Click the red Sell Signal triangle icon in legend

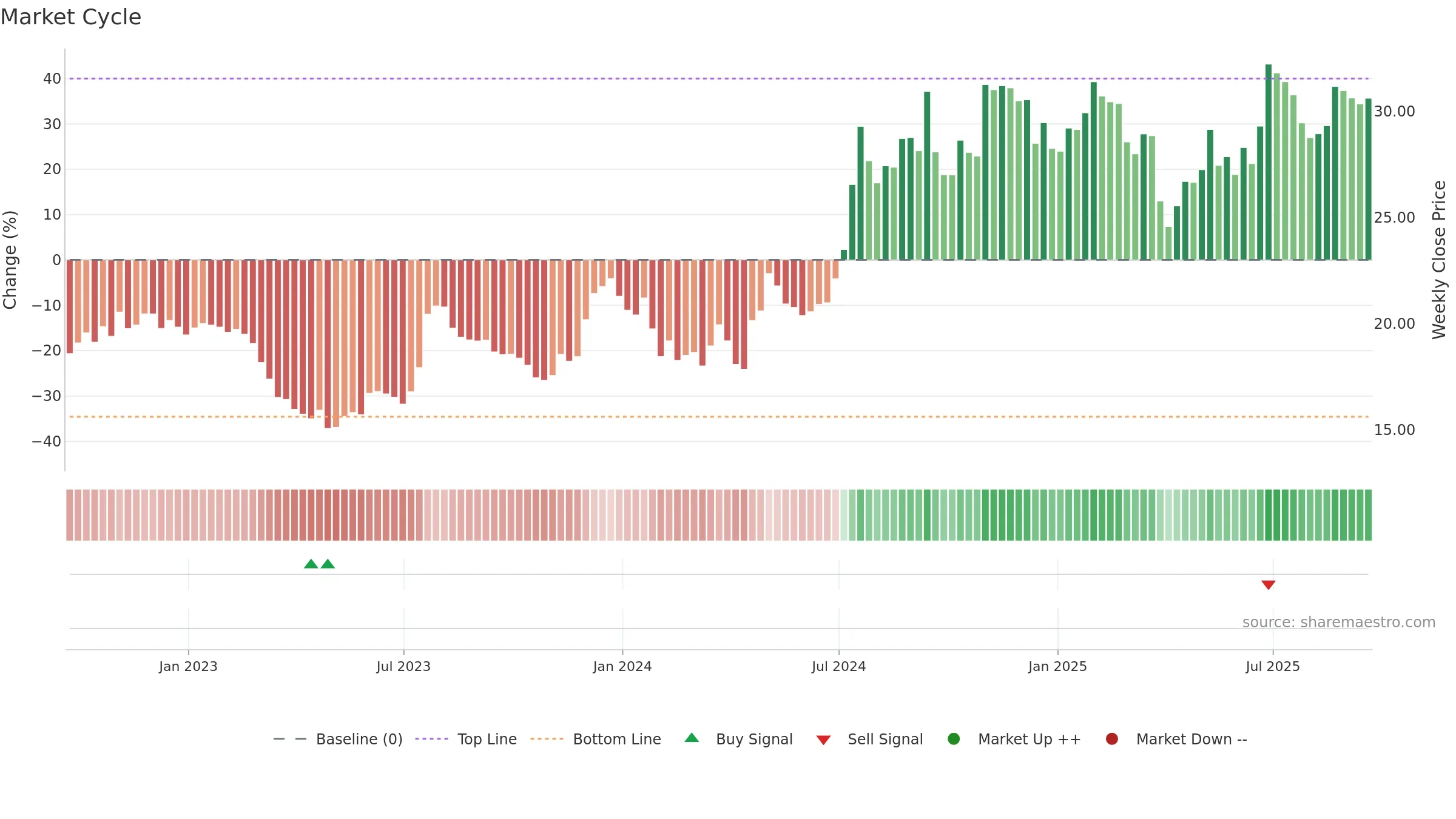click(x=823, y=740)
